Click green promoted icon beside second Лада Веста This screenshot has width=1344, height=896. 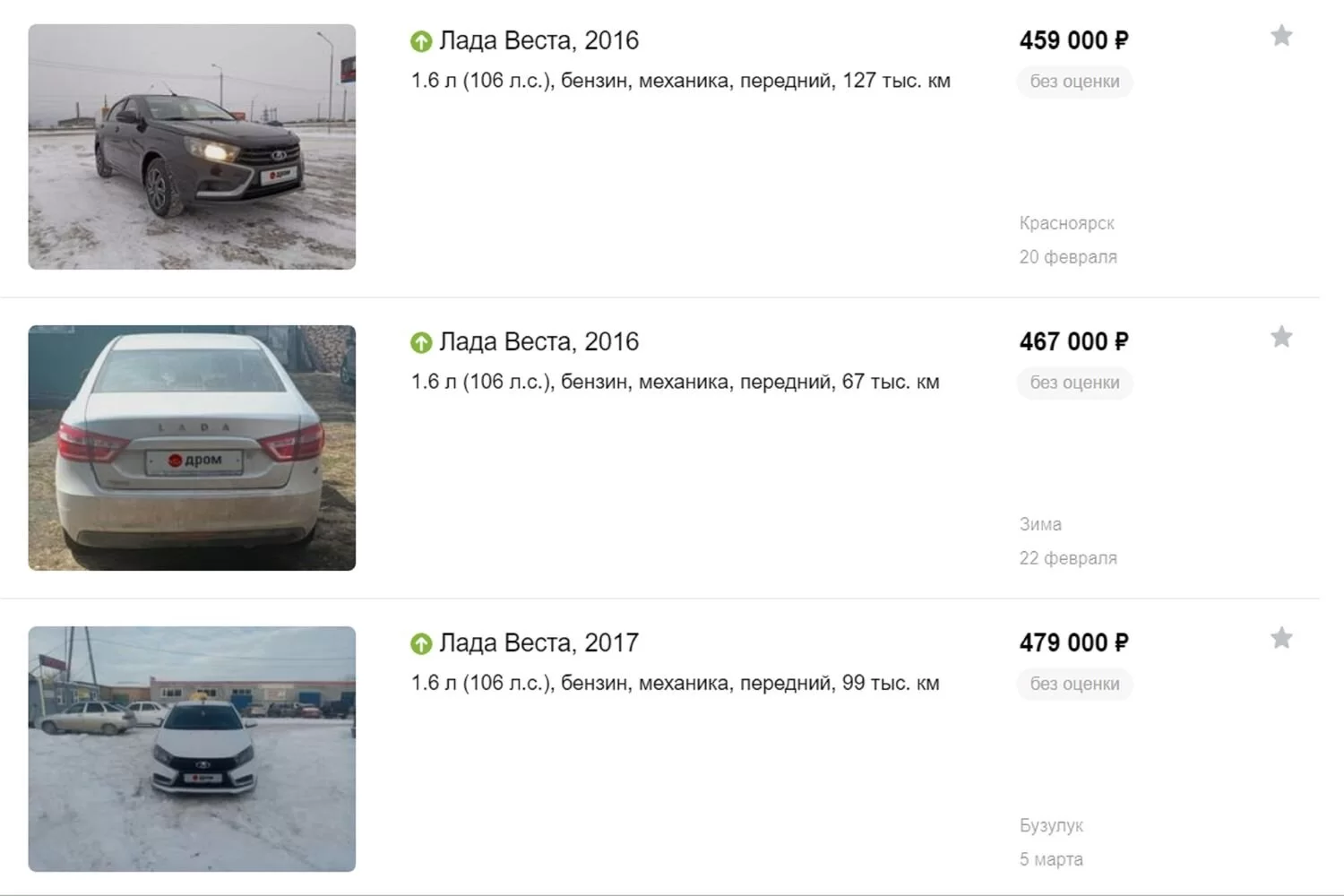coord(421,342)
